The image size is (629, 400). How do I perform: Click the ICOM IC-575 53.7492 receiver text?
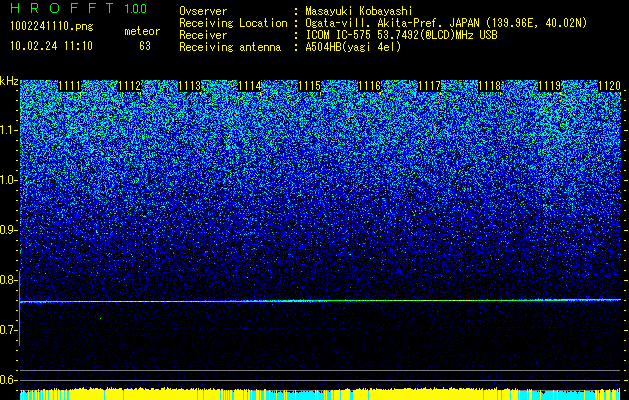401,35
